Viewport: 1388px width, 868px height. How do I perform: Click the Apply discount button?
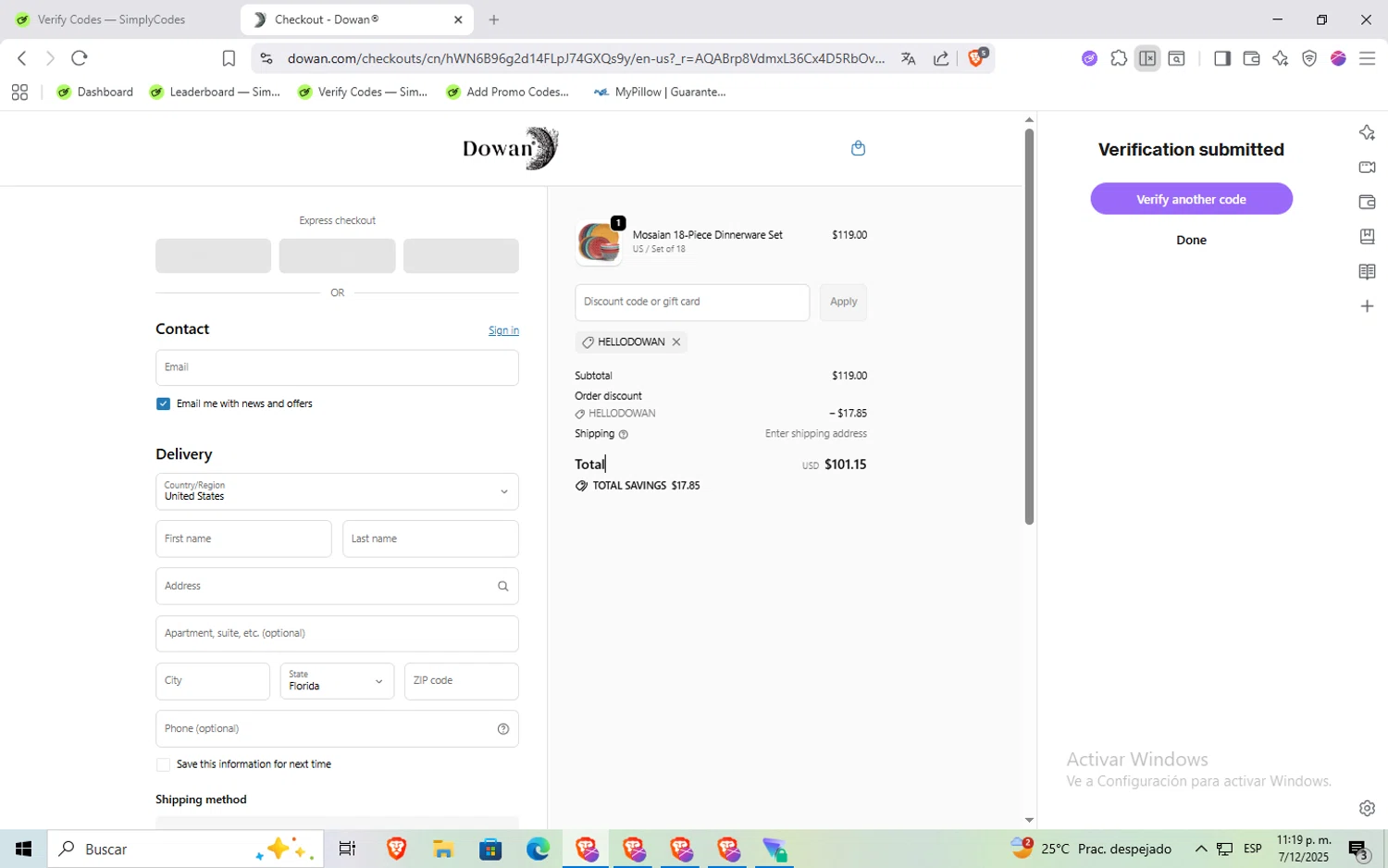(843, 303)
